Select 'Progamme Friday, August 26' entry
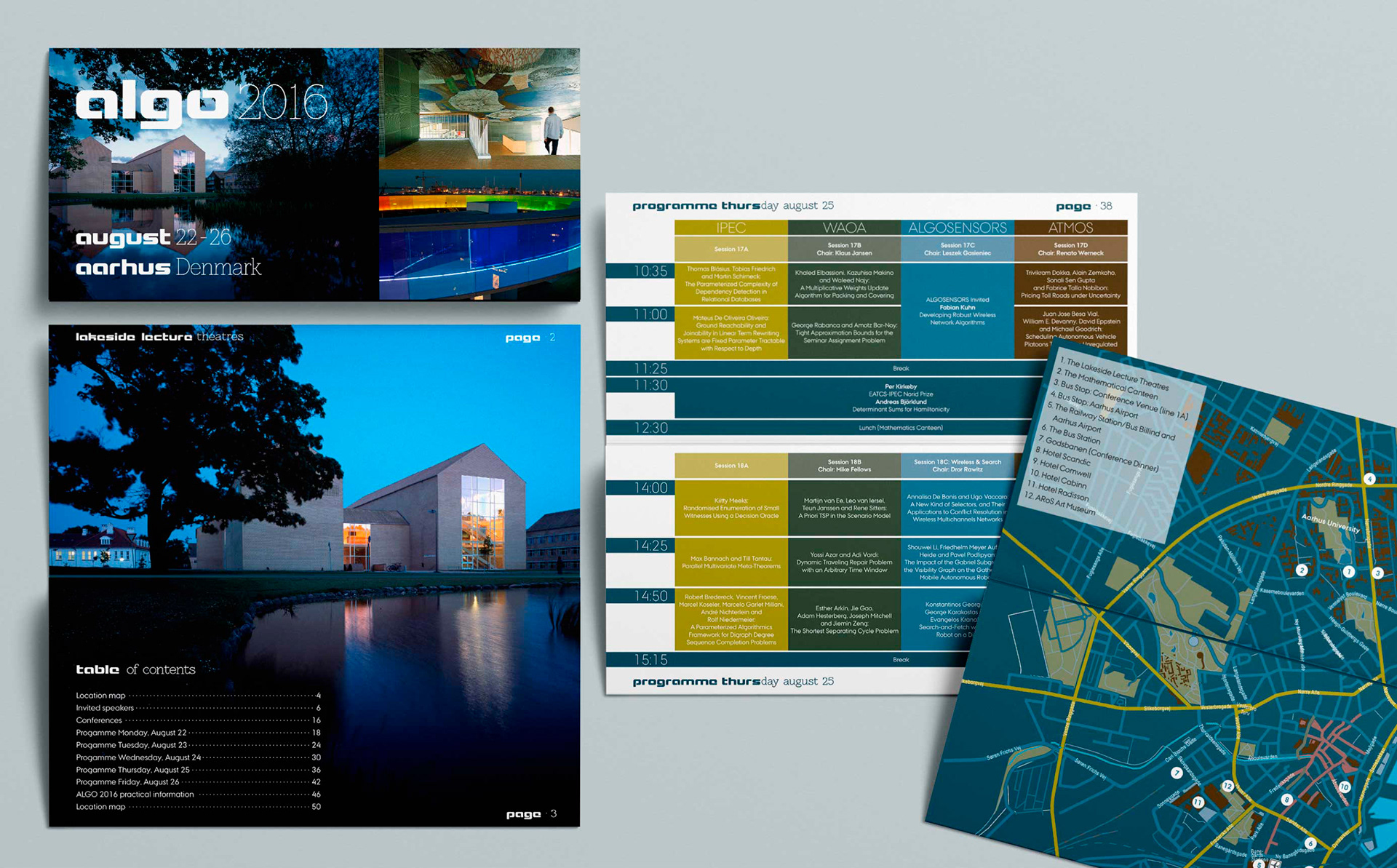Screen dimensions: 1397x868 click(198, 782)
